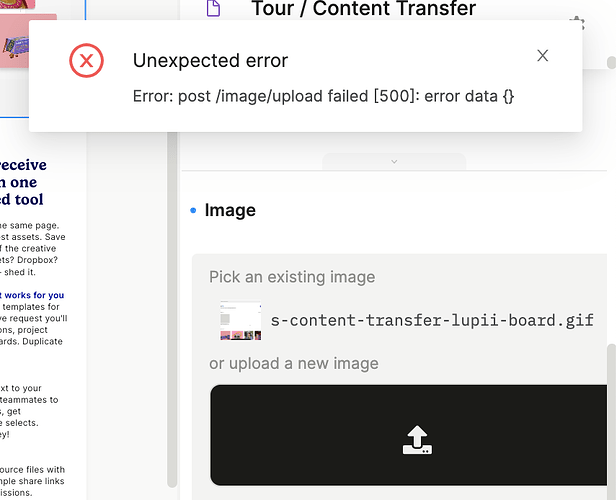The width and height of the screenshot is (616, 500).
Task: Click the 'Pick an existing image' label
Action: point(292,277)
